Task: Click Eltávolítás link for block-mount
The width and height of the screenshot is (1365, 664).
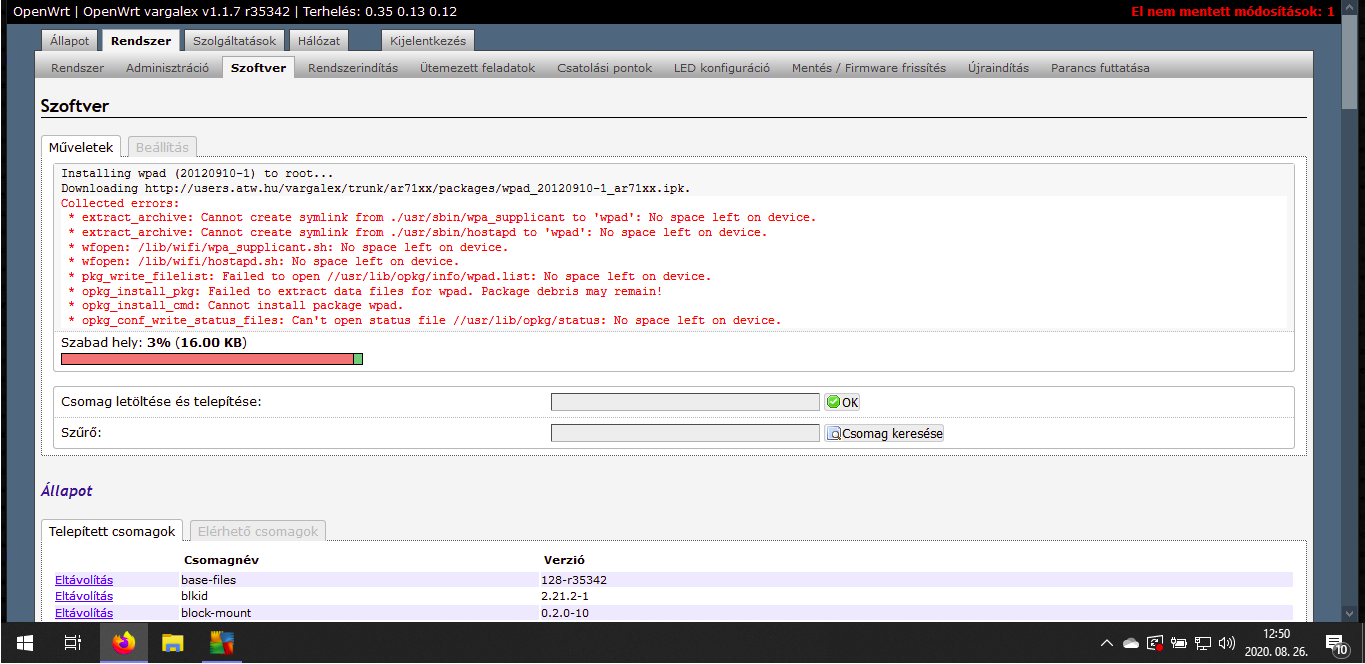Action: click(84, 613)
